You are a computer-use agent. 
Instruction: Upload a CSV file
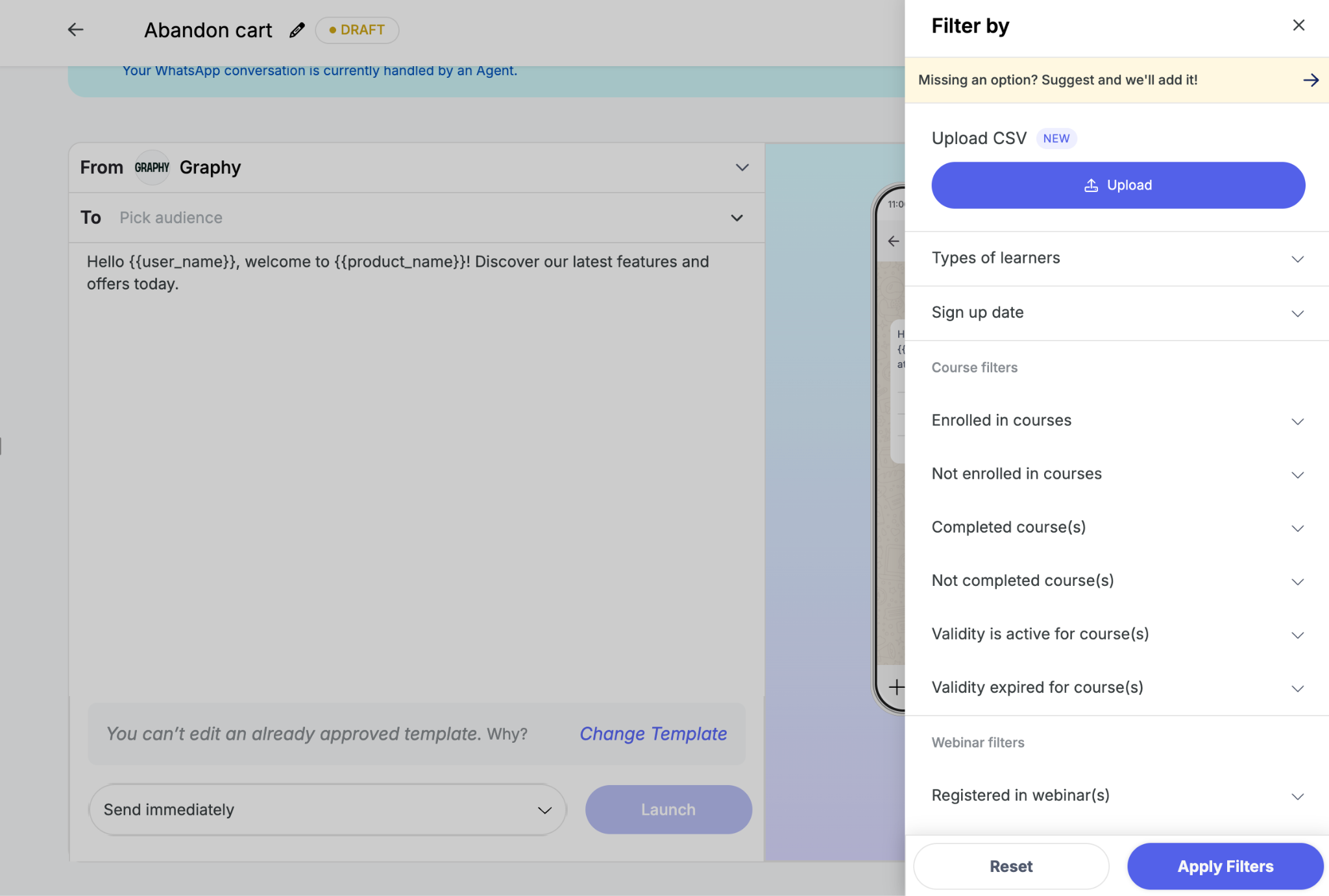pyautogui.click(x=1118, y=185)
